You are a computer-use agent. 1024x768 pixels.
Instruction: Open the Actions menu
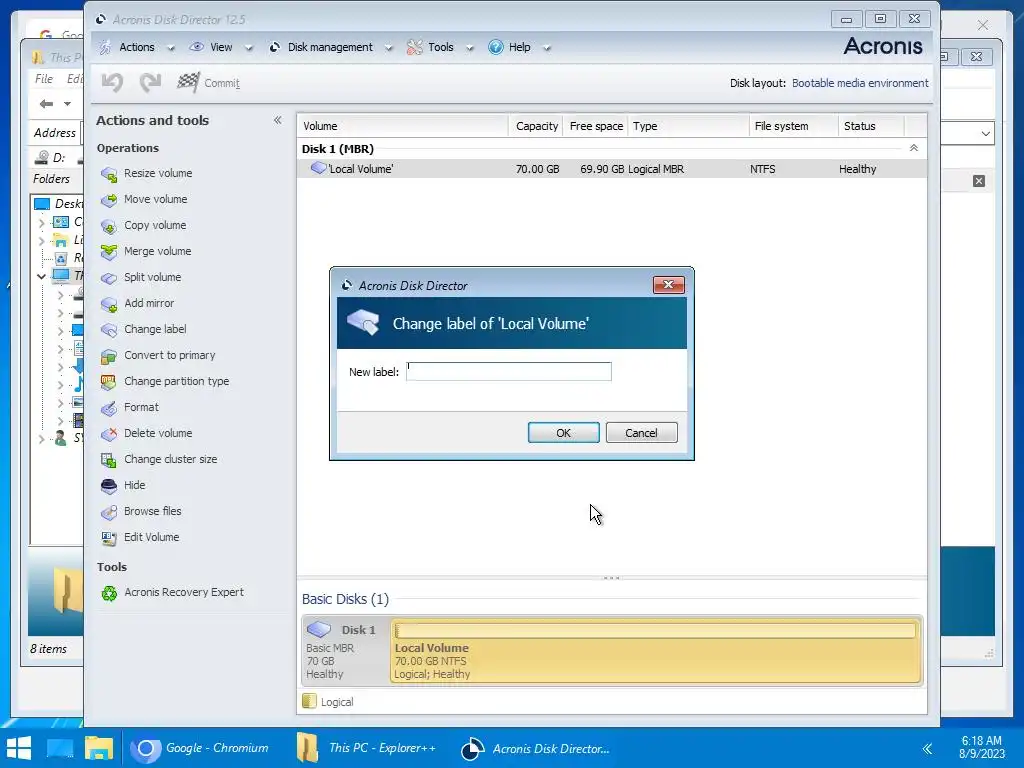click(x=136, y=47)
